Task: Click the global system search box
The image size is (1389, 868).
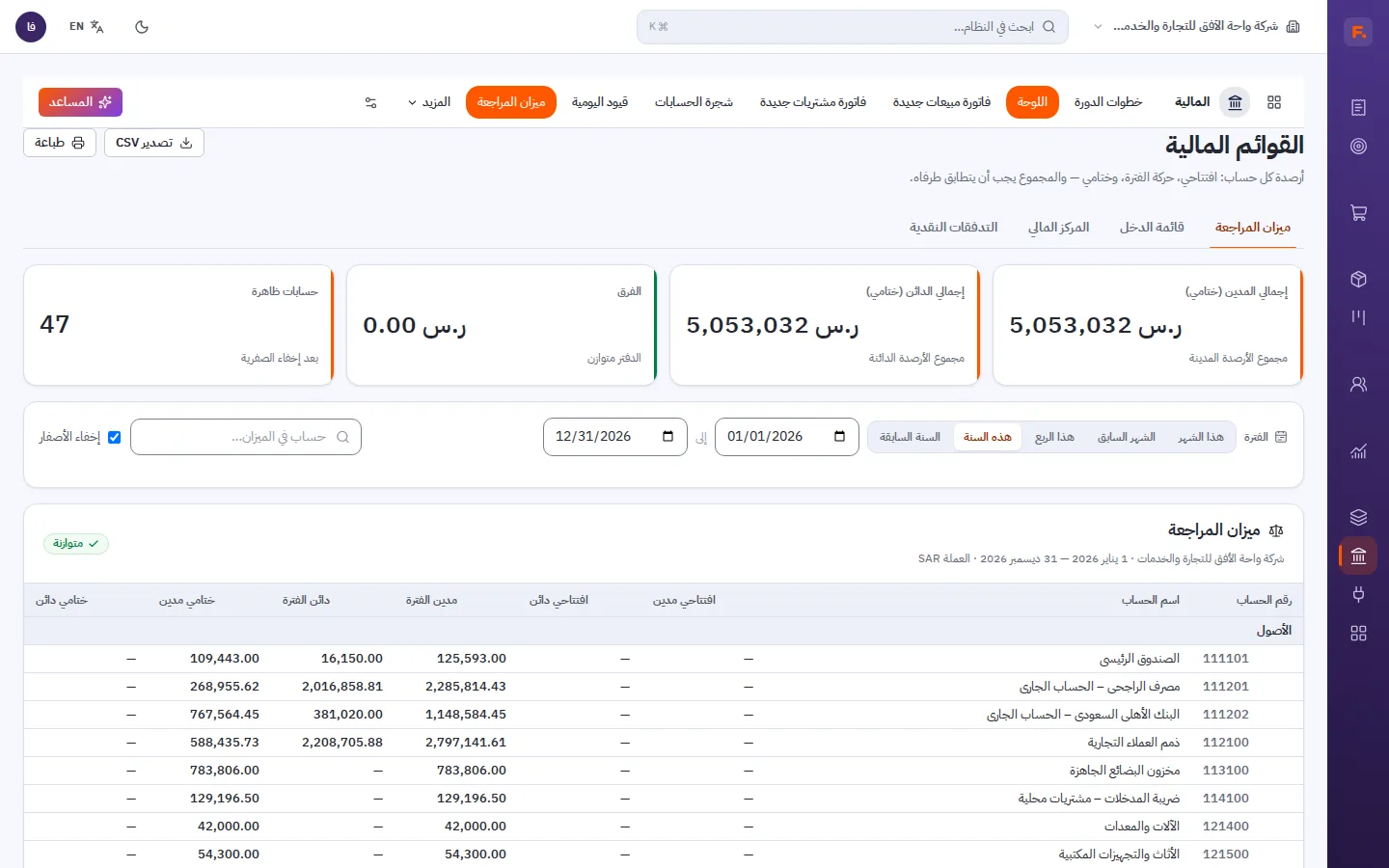Action: pyautogui.click(x=853, y=27)
